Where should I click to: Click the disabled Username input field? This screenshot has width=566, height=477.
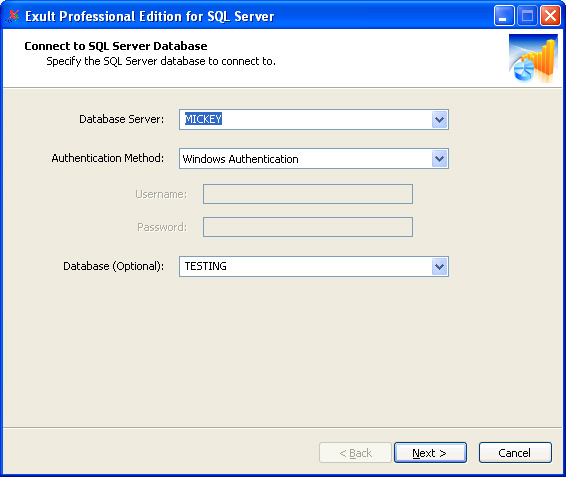tap(308, 194)
